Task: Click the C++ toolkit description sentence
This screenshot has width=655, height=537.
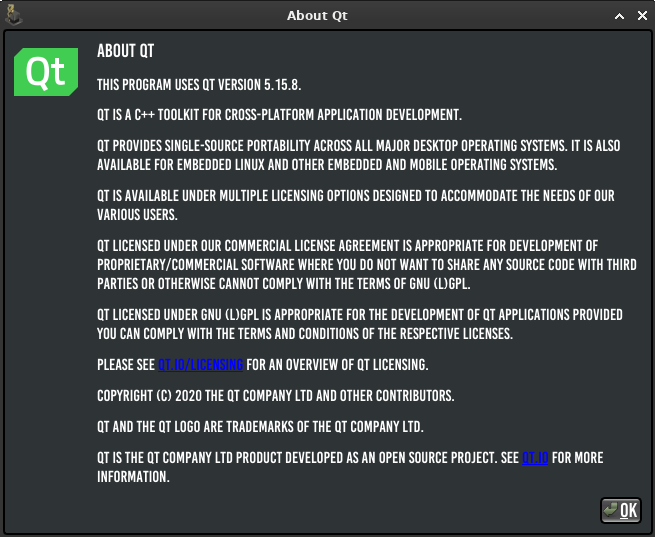Action: [x=279, y=115]
